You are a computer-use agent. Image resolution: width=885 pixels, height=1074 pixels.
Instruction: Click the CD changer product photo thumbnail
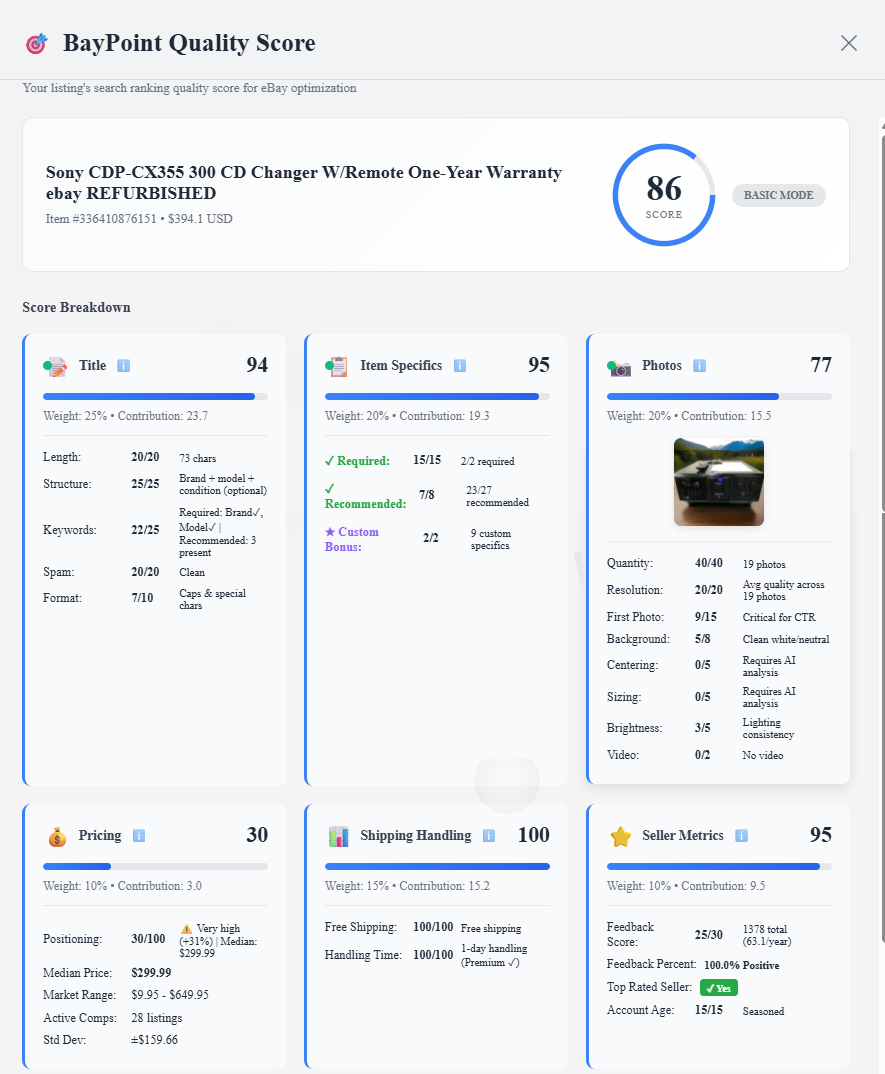718,481
